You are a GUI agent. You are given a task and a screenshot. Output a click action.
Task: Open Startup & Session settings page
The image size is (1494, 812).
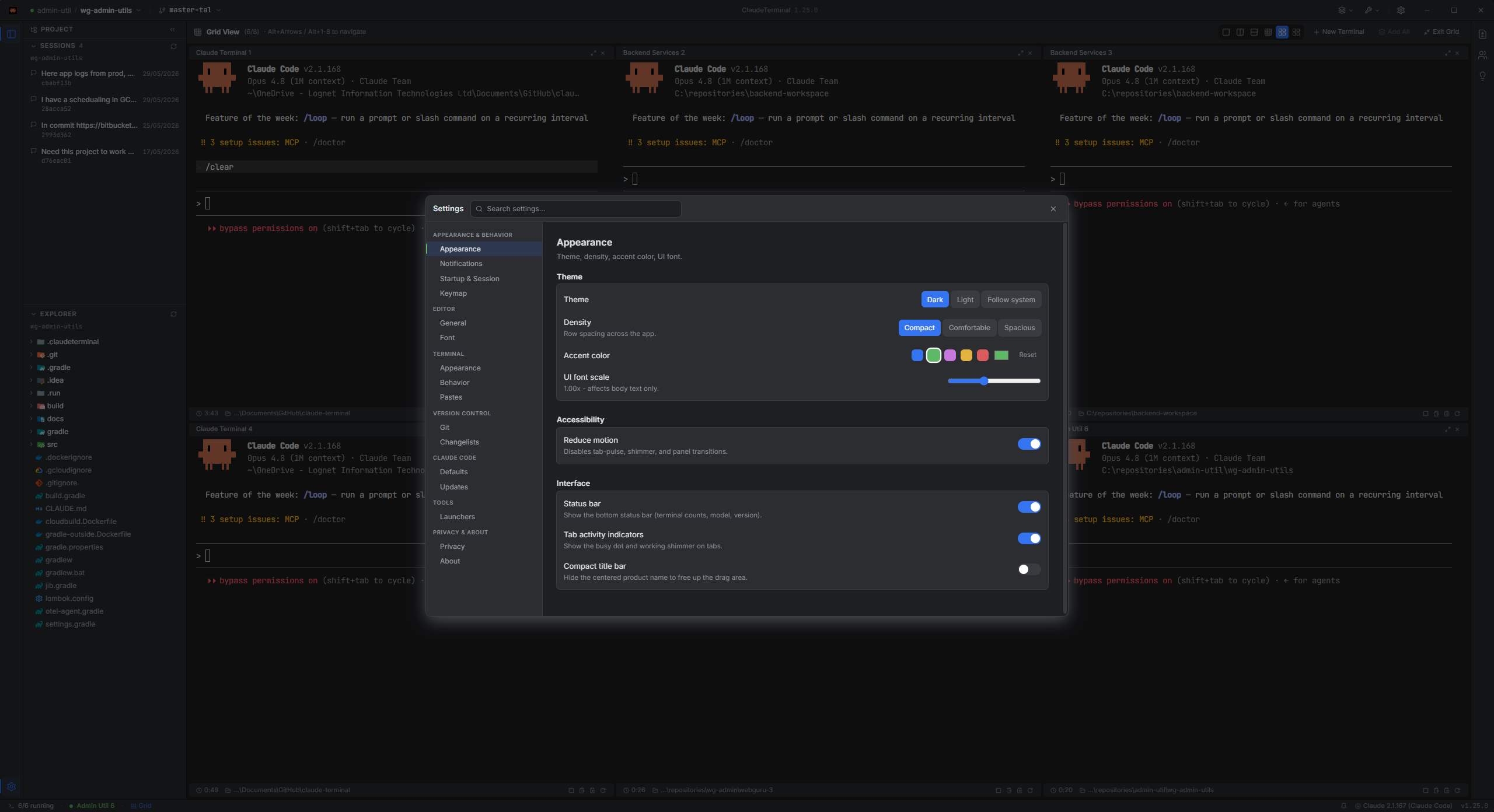(484, 279)
